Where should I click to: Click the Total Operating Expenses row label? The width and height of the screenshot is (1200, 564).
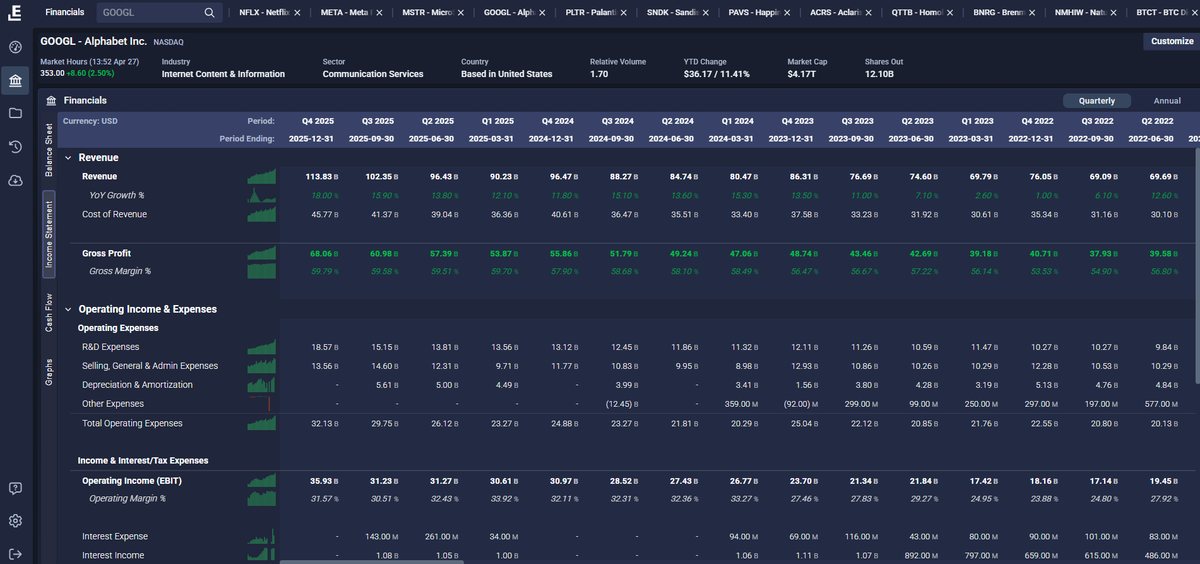point(132,423)
